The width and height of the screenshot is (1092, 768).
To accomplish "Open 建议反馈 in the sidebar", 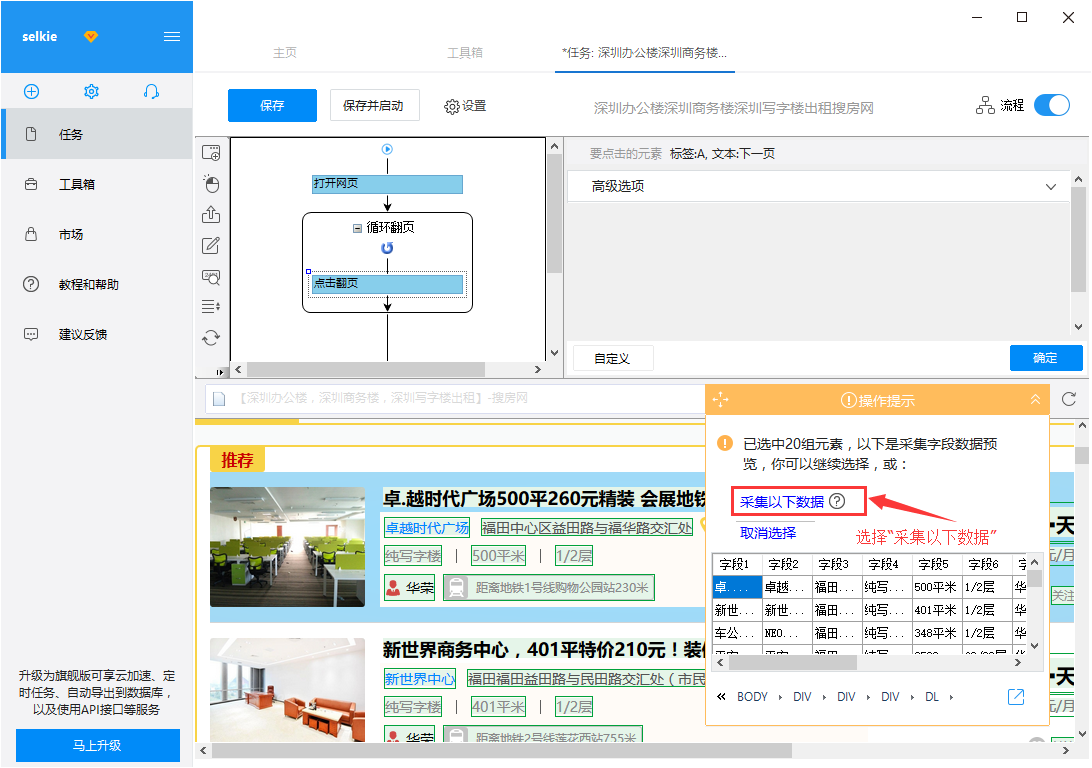I will [x=97, y=335].
